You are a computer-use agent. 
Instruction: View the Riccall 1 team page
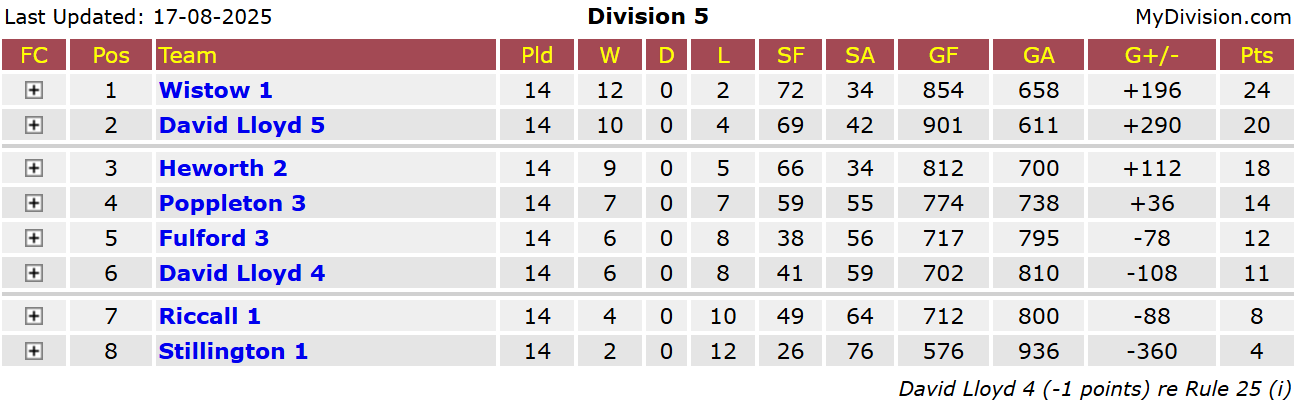point(209,316)
